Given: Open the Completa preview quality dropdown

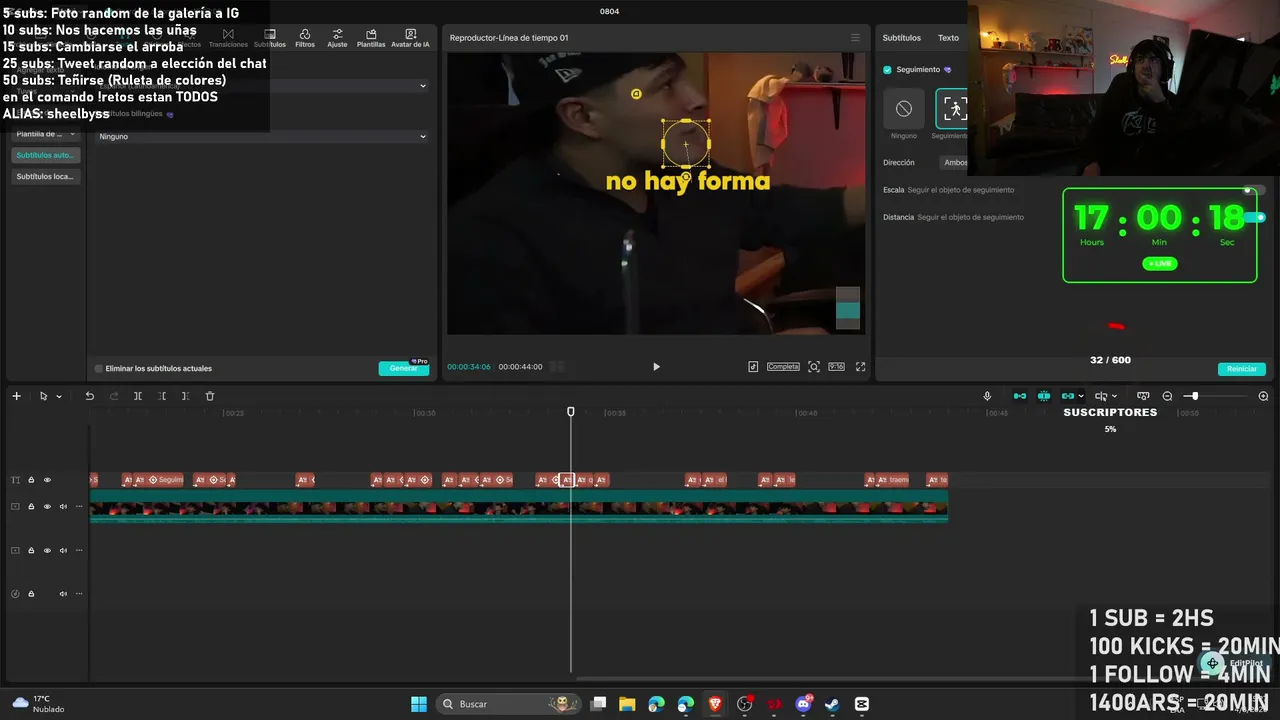Looking at the screenshot, I should [783, 367].
